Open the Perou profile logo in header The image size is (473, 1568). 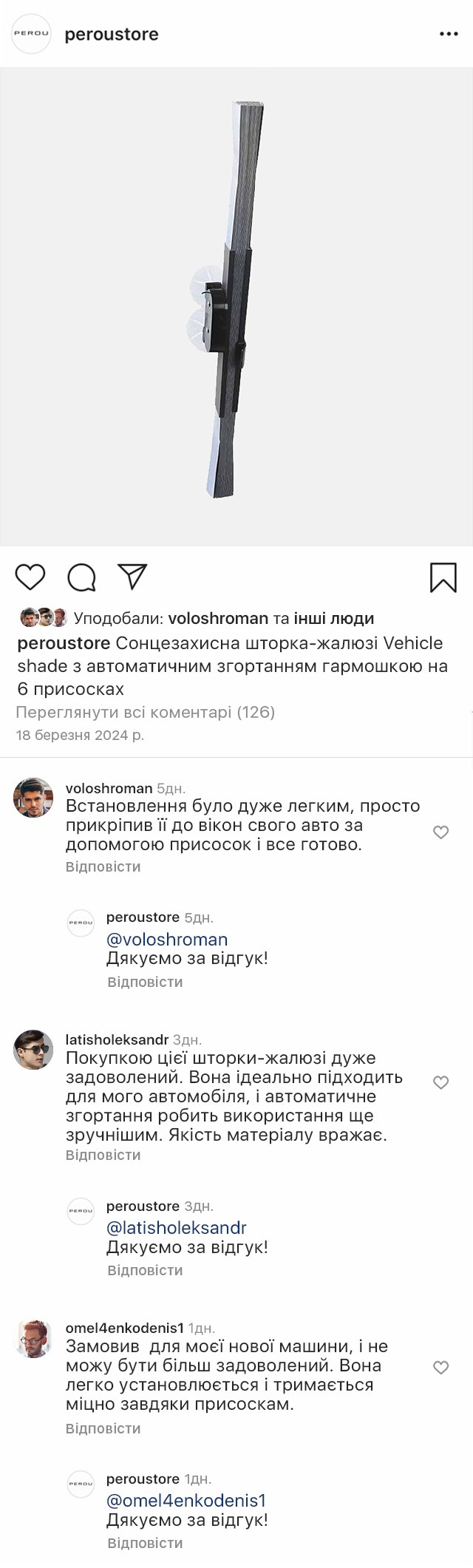click(31, 34)
